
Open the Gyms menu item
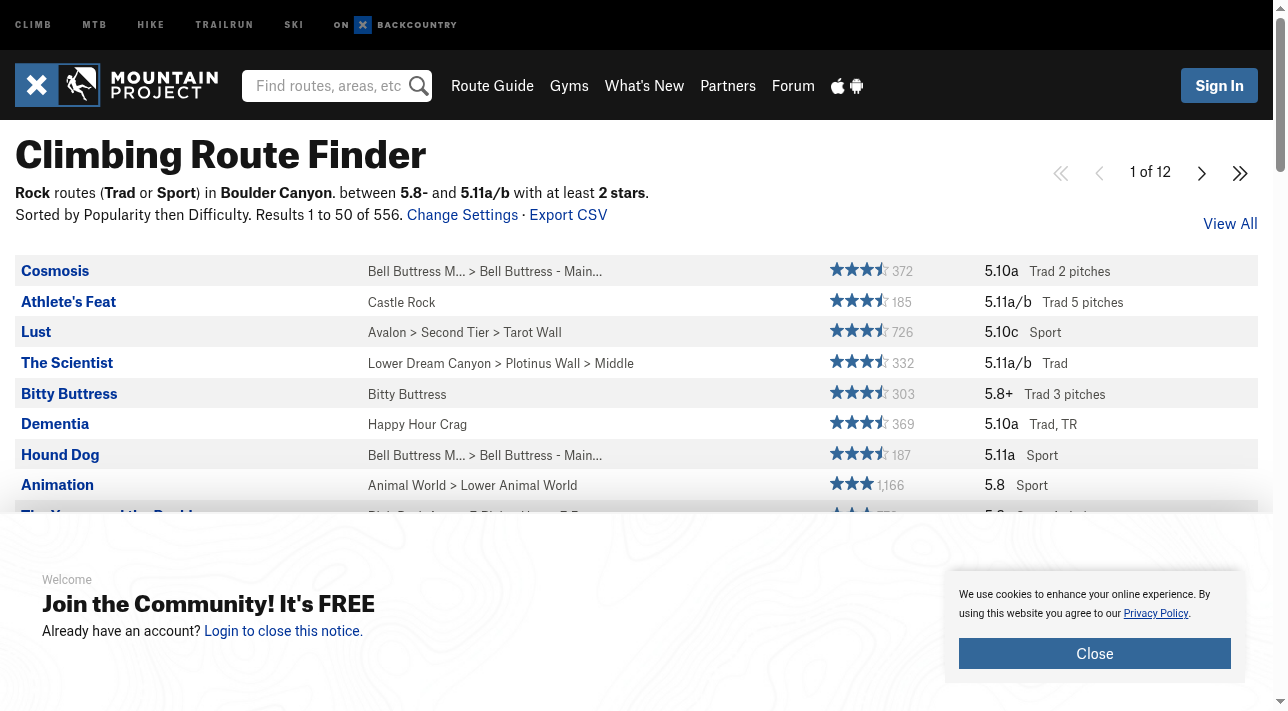[x=569, y=86]
